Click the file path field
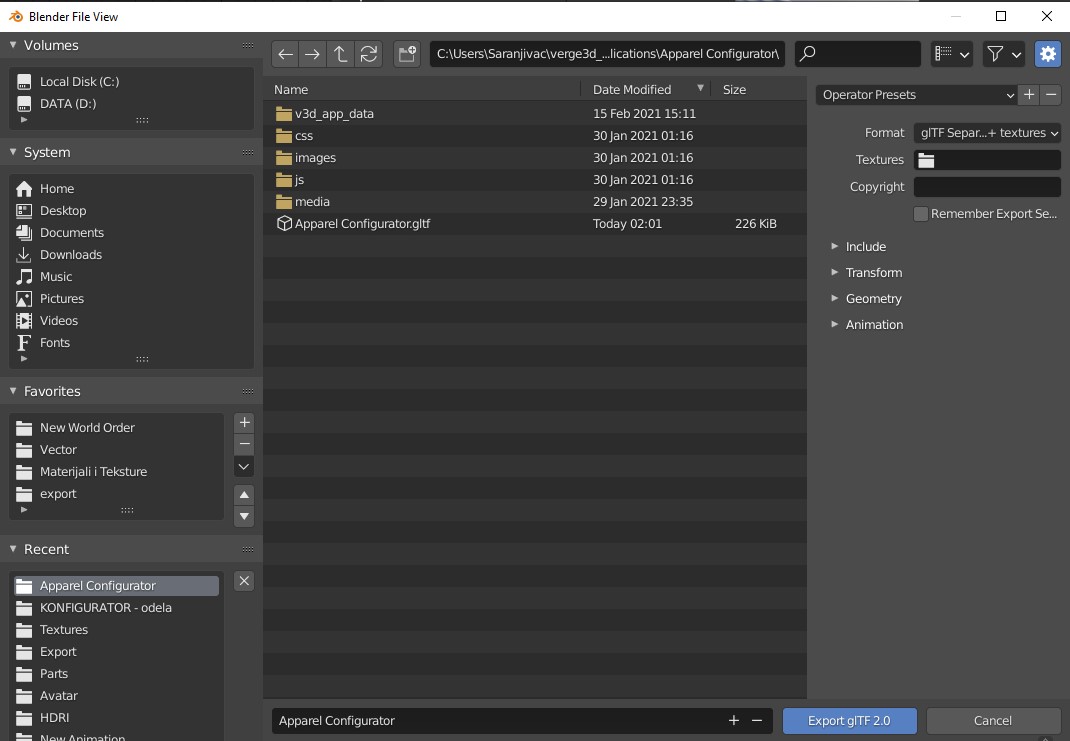Screen dimensions: 1070x741 click(607, 54)
